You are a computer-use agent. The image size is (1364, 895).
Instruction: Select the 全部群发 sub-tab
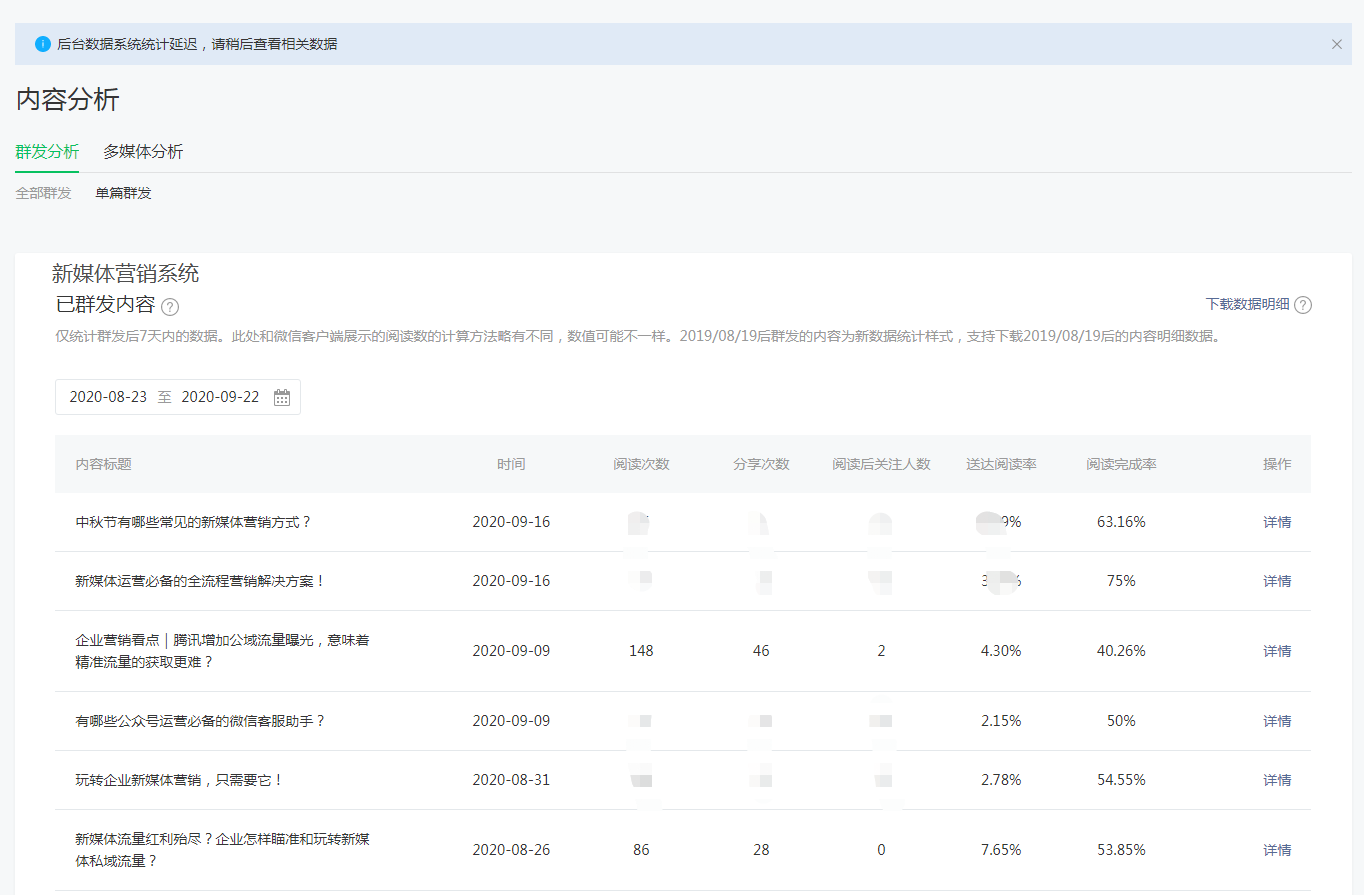click(x=43, y=193)
